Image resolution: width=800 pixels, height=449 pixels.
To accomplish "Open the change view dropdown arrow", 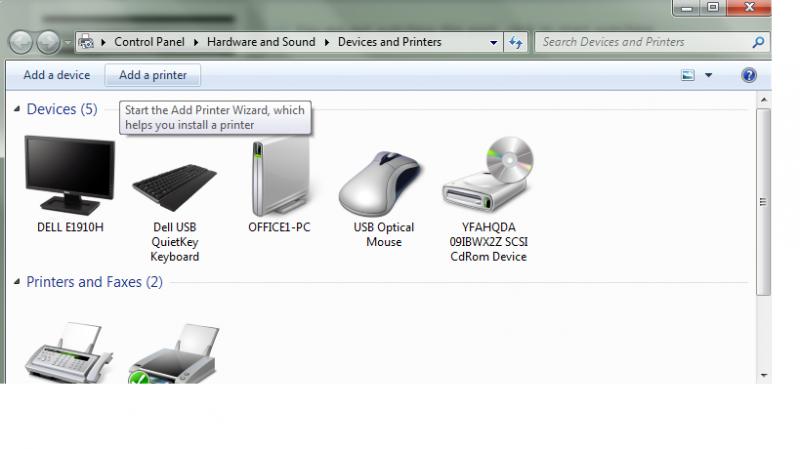I will [x=709, y=75].
